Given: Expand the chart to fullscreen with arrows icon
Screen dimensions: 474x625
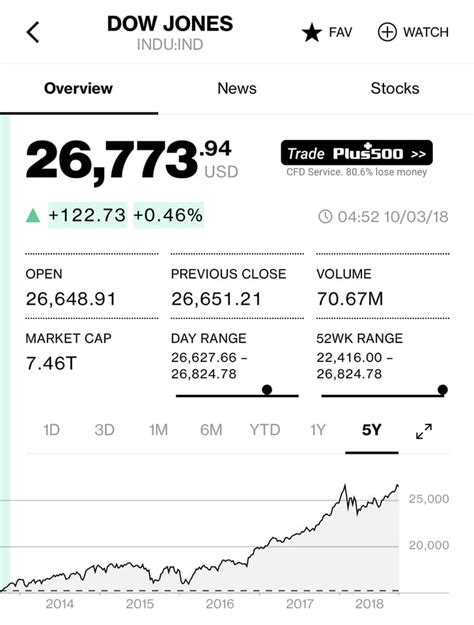Looking at the screenshot, I should (x=424, y=431).
